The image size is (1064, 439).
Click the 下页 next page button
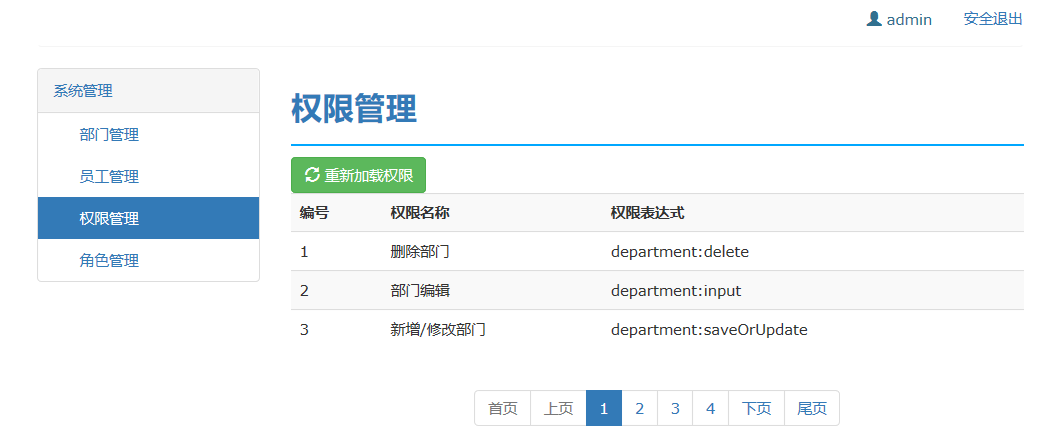(x=757, y=408)
